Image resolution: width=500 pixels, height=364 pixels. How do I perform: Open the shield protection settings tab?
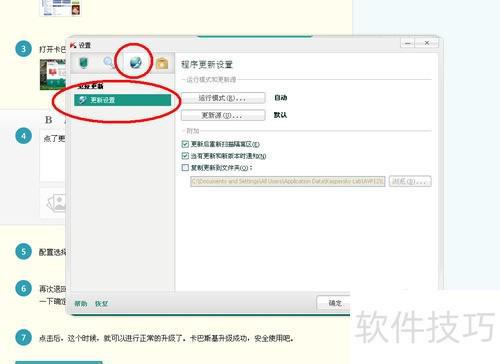point(83,63)
